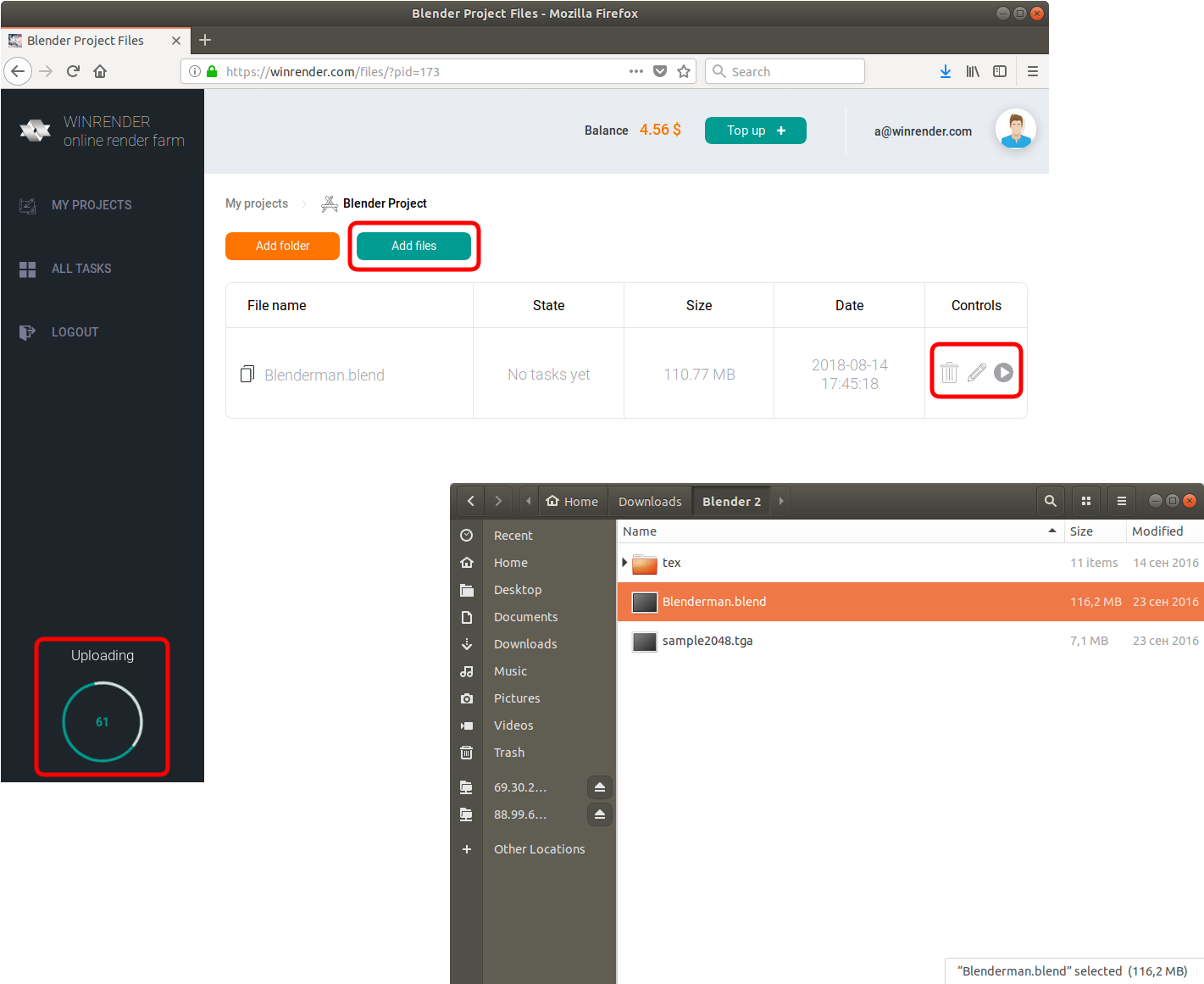Go forward in the file manager

(498, 501)
